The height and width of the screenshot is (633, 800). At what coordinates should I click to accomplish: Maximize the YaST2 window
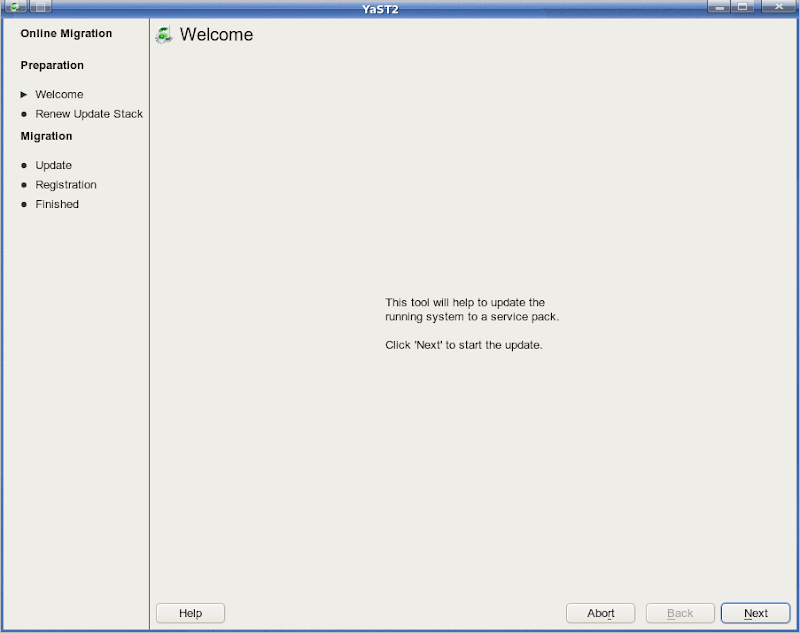coord(742,6)
